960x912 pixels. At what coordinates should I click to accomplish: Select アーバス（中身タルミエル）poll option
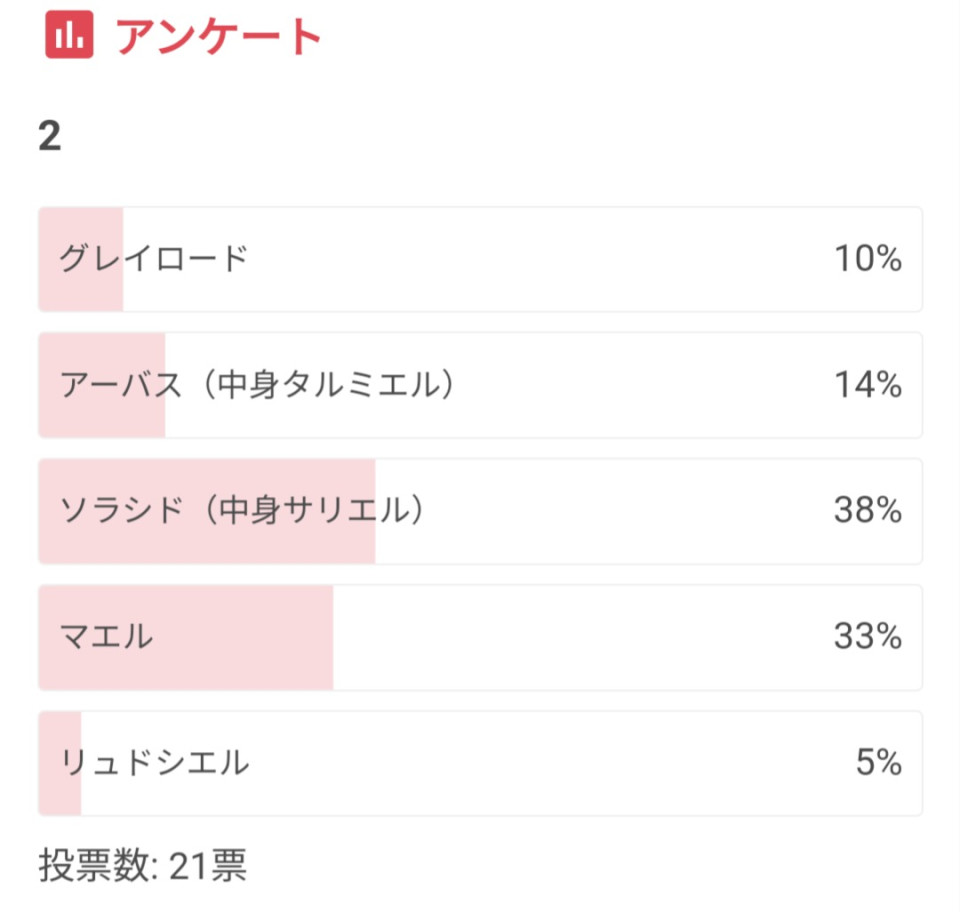[x=480, y=386]
